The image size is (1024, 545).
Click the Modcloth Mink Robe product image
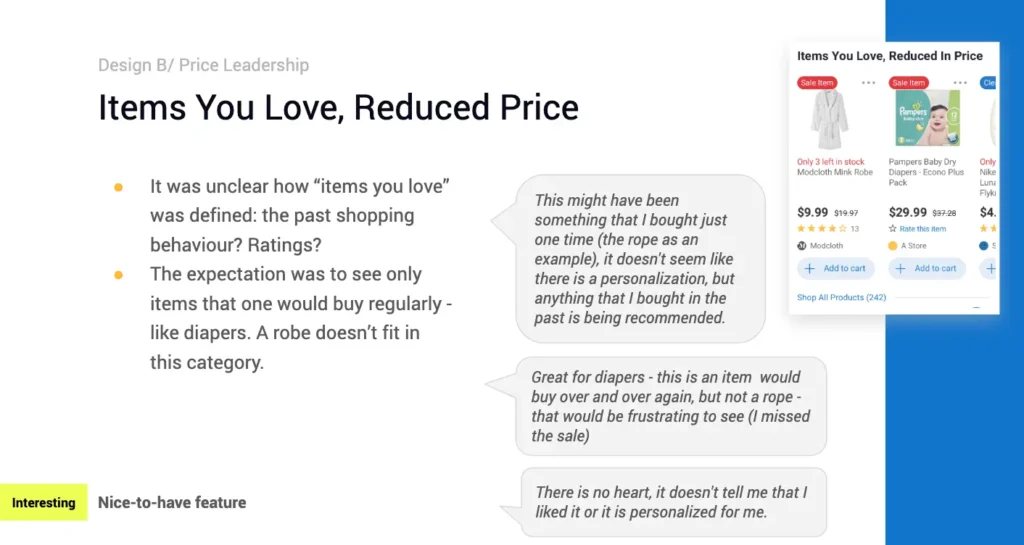tap(829, 120)
